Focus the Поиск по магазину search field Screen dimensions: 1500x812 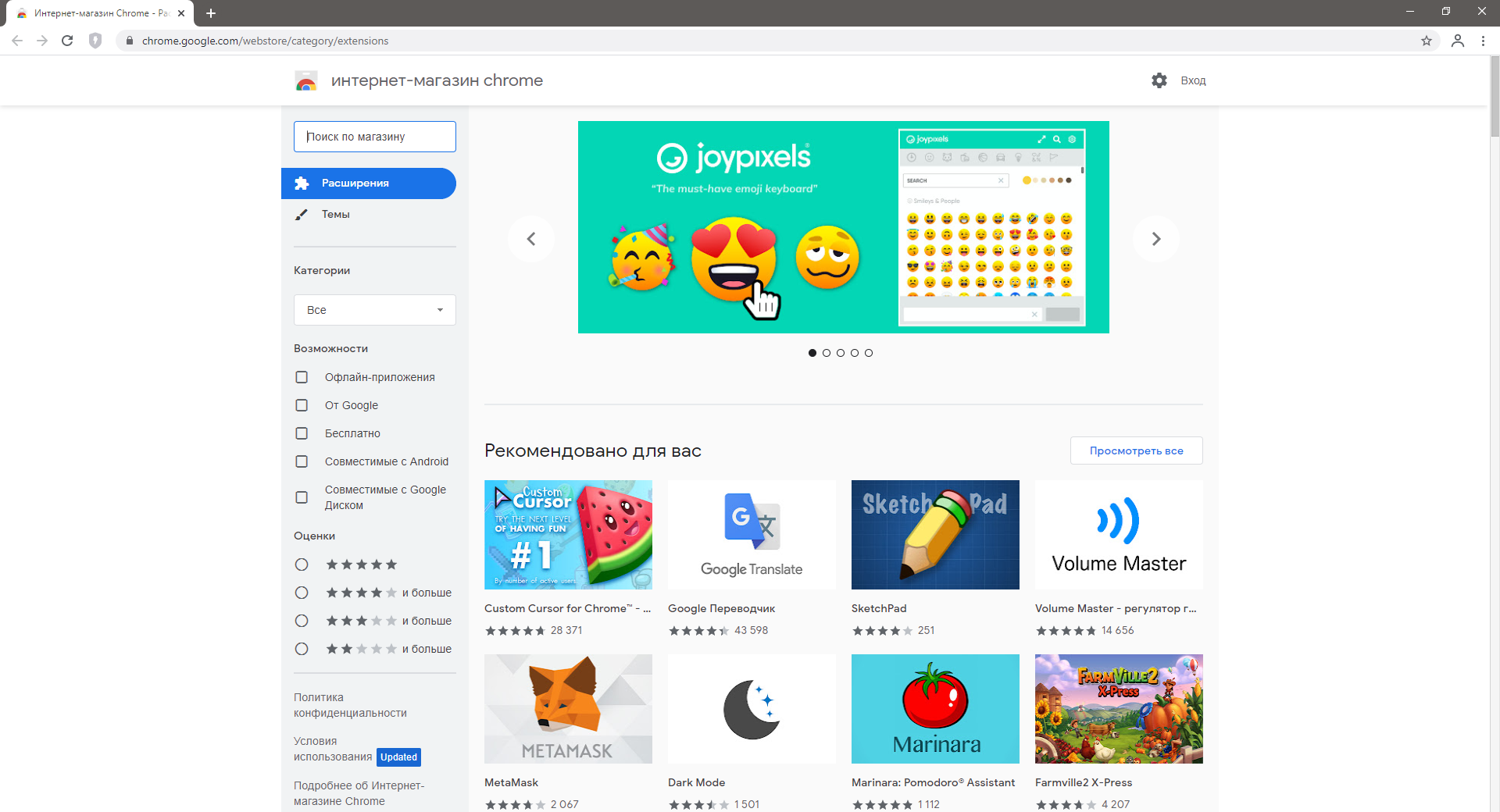pos(375,137)
